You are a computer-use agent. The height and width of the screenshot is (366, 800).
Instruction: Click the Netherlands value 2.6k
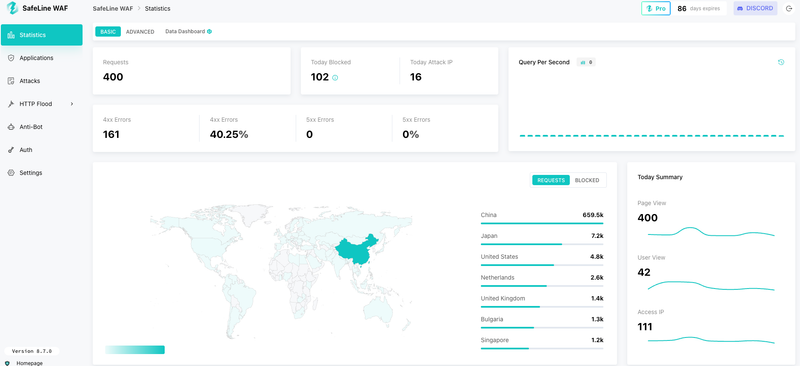tap(597, 278)
